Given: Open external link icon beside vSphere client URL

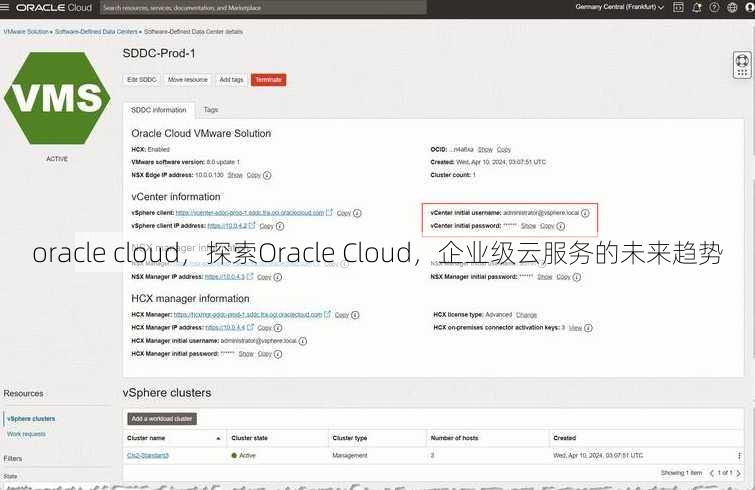Looking at the screenshot, I should 329,212.
